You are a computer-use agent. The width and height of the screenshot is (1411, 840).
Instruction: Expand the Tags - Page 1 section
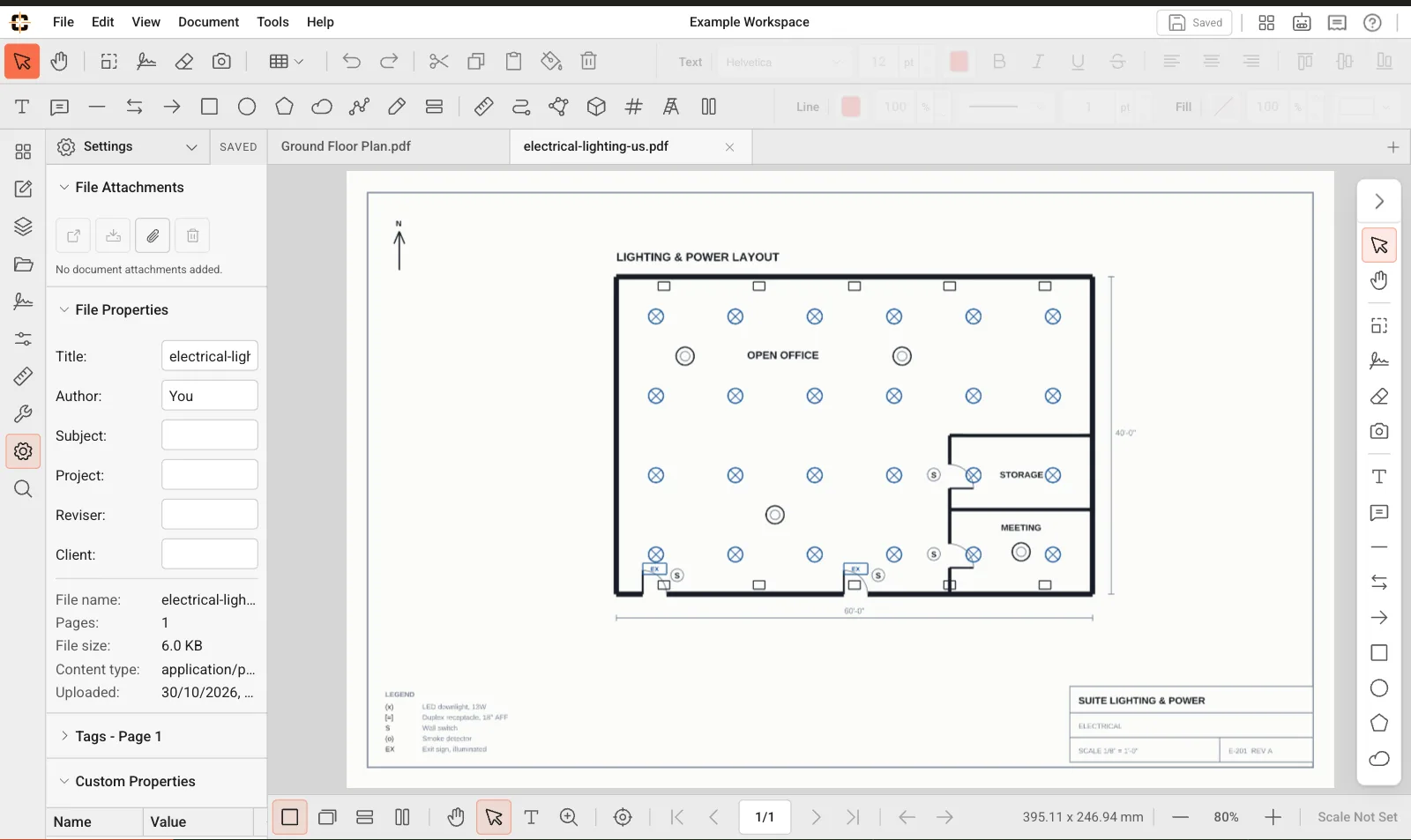(63, 736)
